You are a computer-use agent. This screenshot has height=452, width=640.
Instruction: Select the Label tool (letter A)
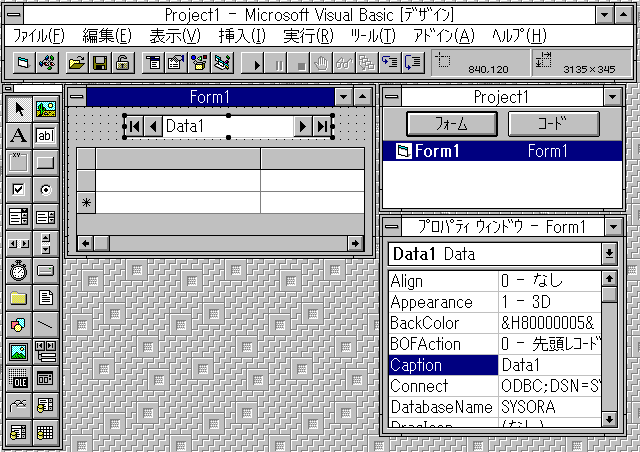(x=19, y=136)
